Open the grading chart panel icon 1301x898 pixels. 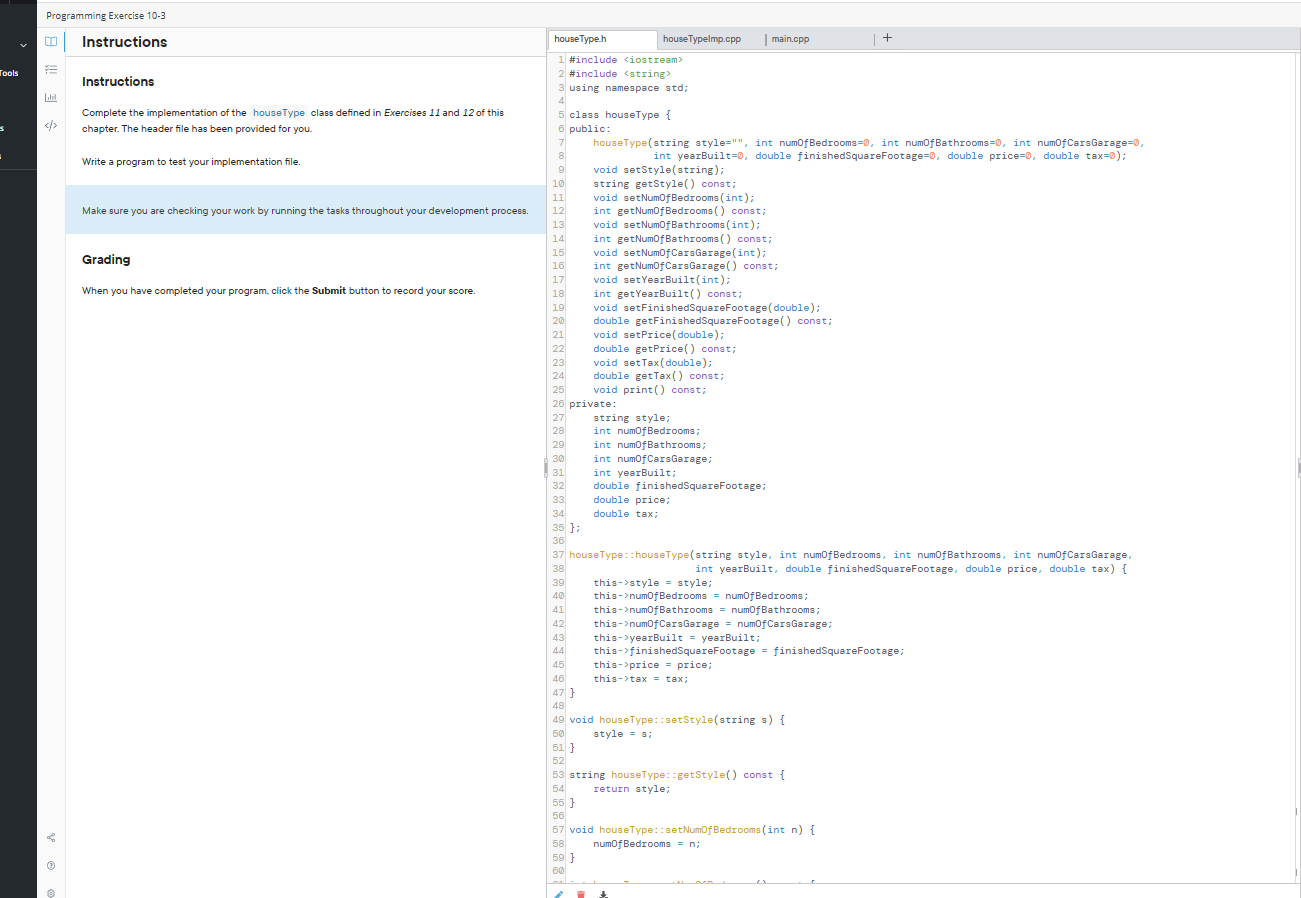tap(51, 96)
